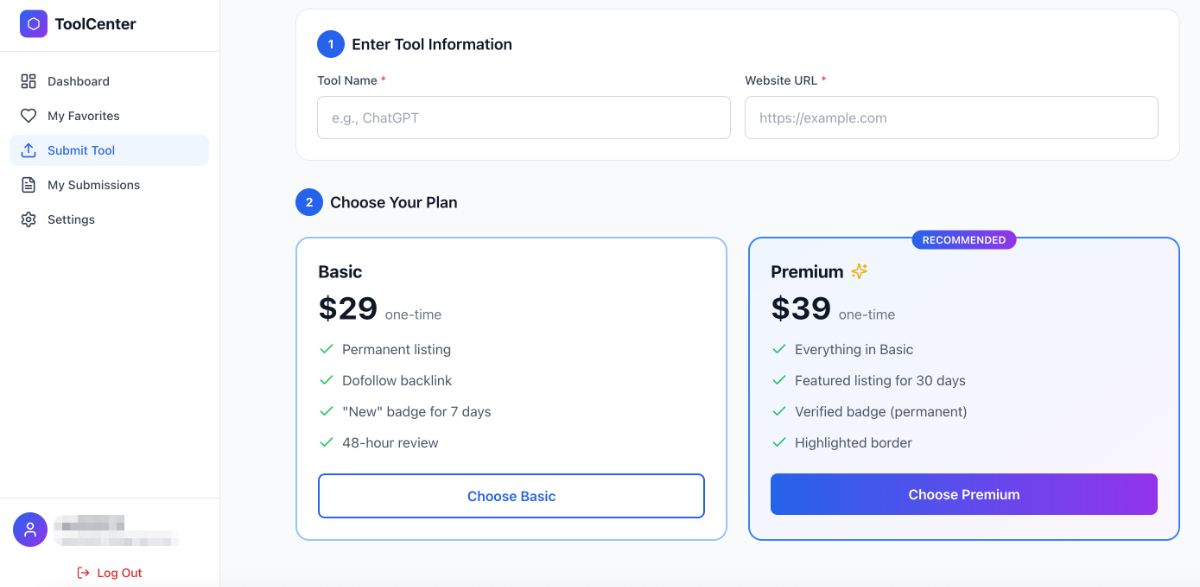Open My Favorites in sidebar
This screenshot has height=587, width=1200.
pyautogui.click(x=83, y=116)
